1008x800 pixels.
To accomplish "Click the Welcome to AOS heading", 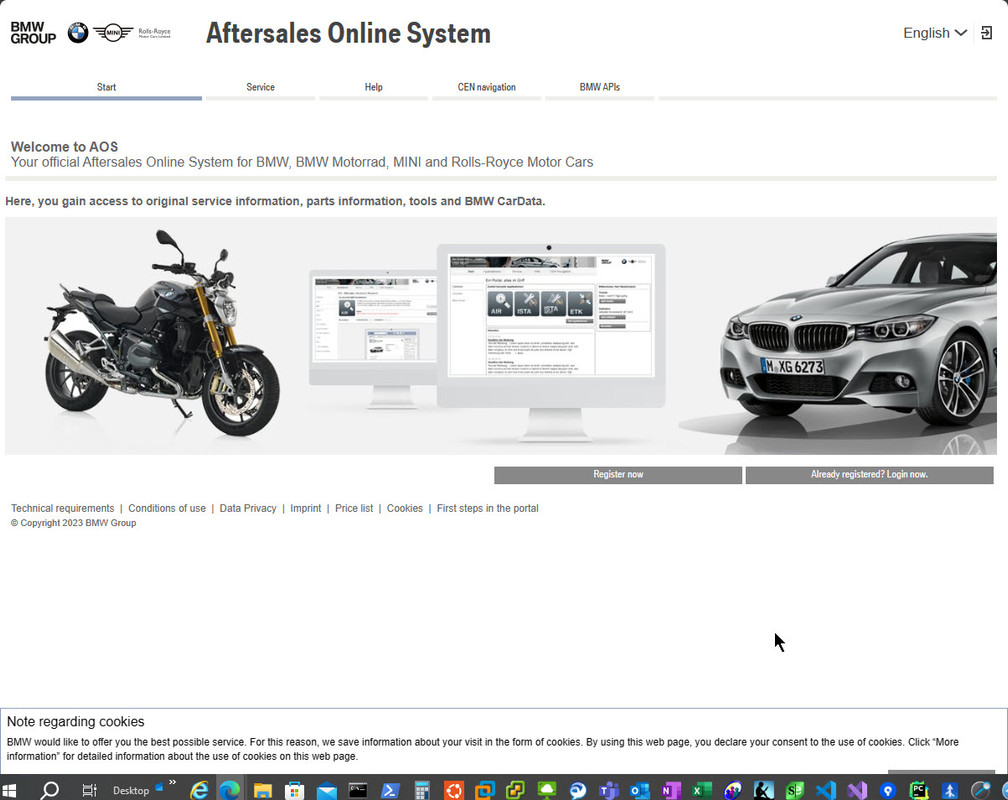I will point(64,147).
